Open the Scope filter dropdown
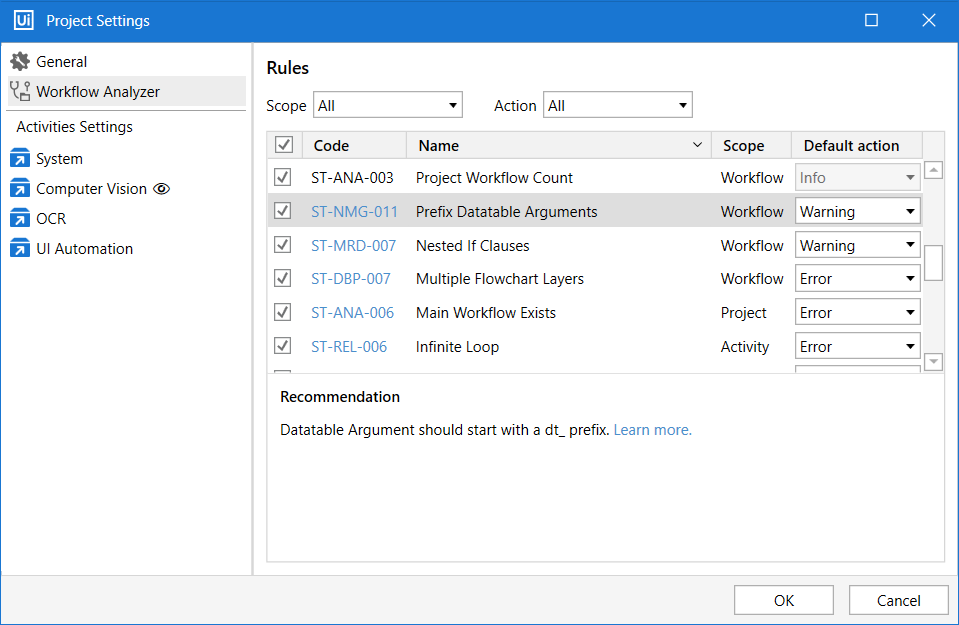The width and height of the screenshot is (959, 625). [x=388, y=105]
